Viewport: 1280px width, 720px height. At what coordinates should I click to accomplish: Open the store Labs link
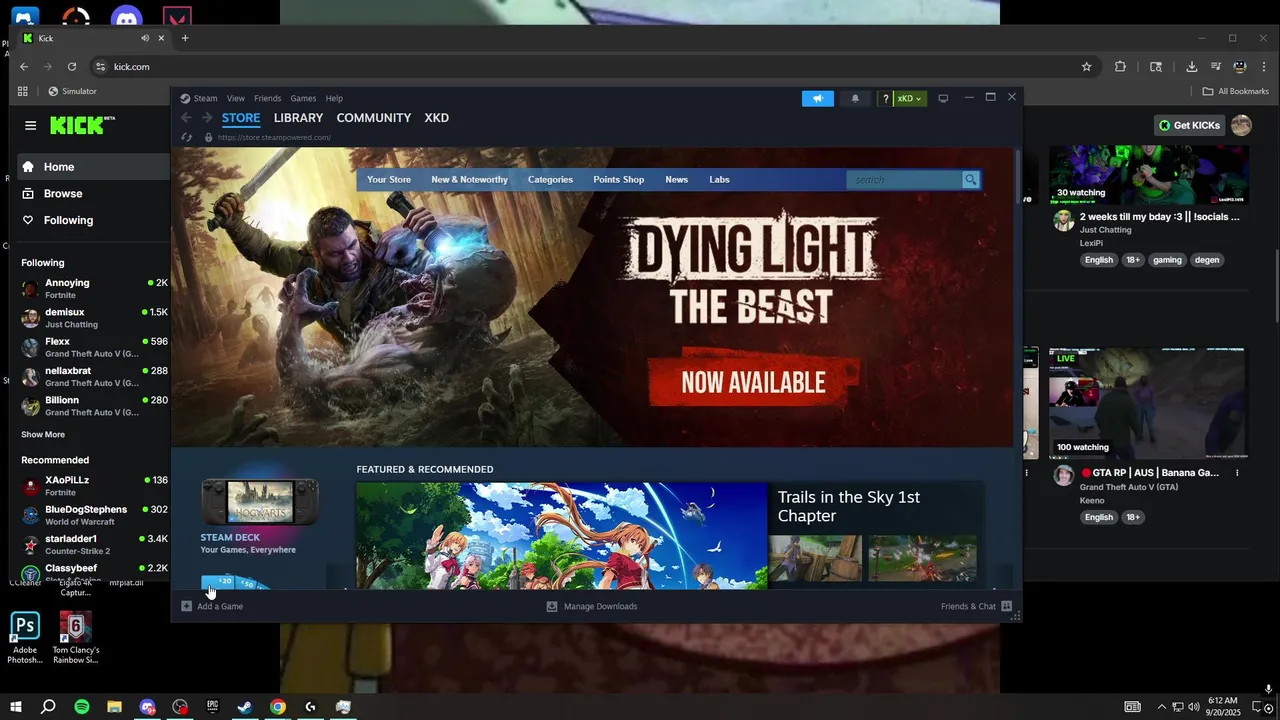719,180
